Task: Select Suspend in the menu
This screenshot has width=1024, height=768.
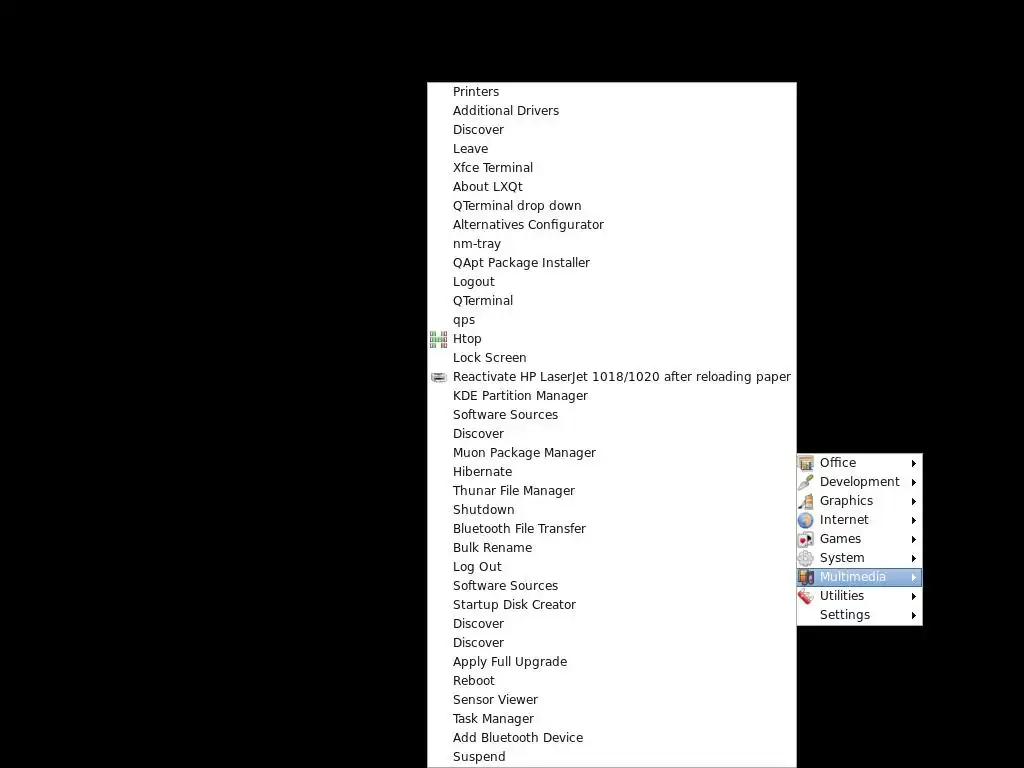Action: (612, 756)
